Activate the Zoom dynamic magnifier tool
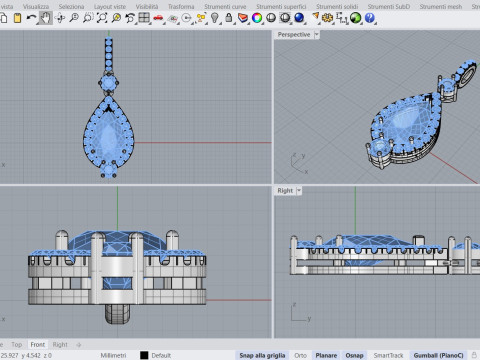Screen dimensions: 480x360 click(x=74, y=18)
